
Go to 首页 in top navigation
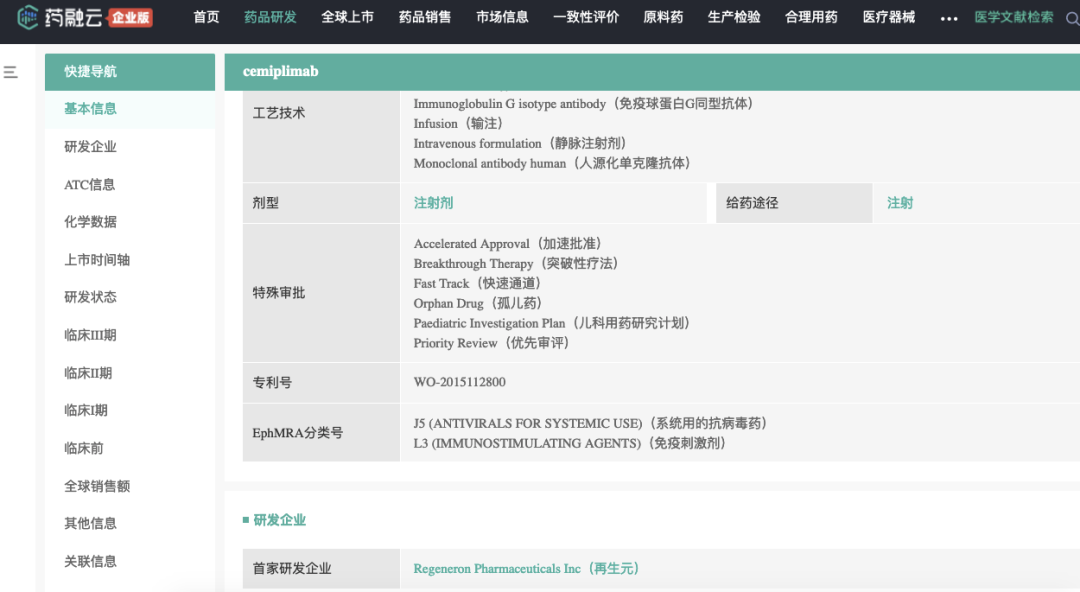coord(206,17)
